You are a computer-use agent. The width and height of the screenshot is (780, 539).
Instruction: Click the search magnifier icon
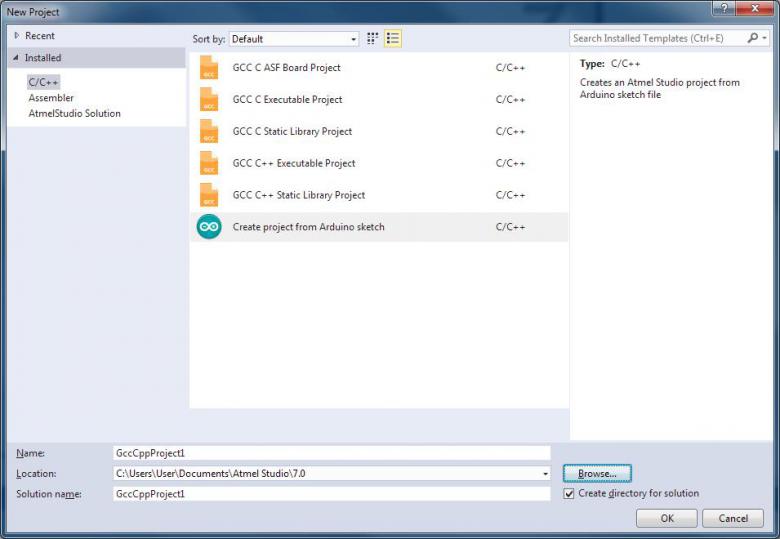tap(753, 38)
